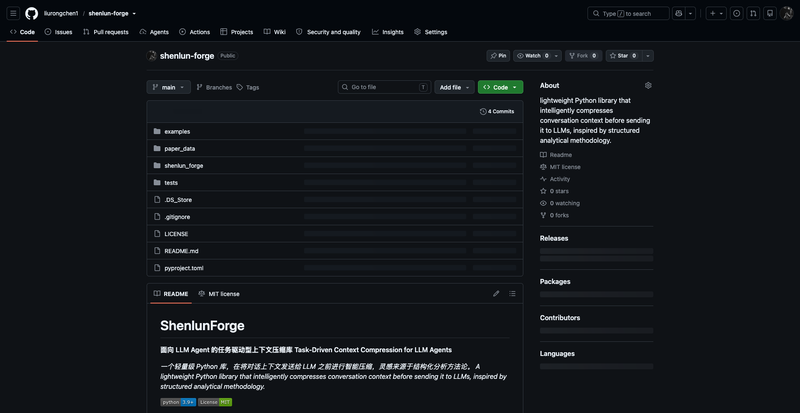The image size is (800, 413).
Task: Open the Copilot icon button
Action: click(x=678, y=14)
